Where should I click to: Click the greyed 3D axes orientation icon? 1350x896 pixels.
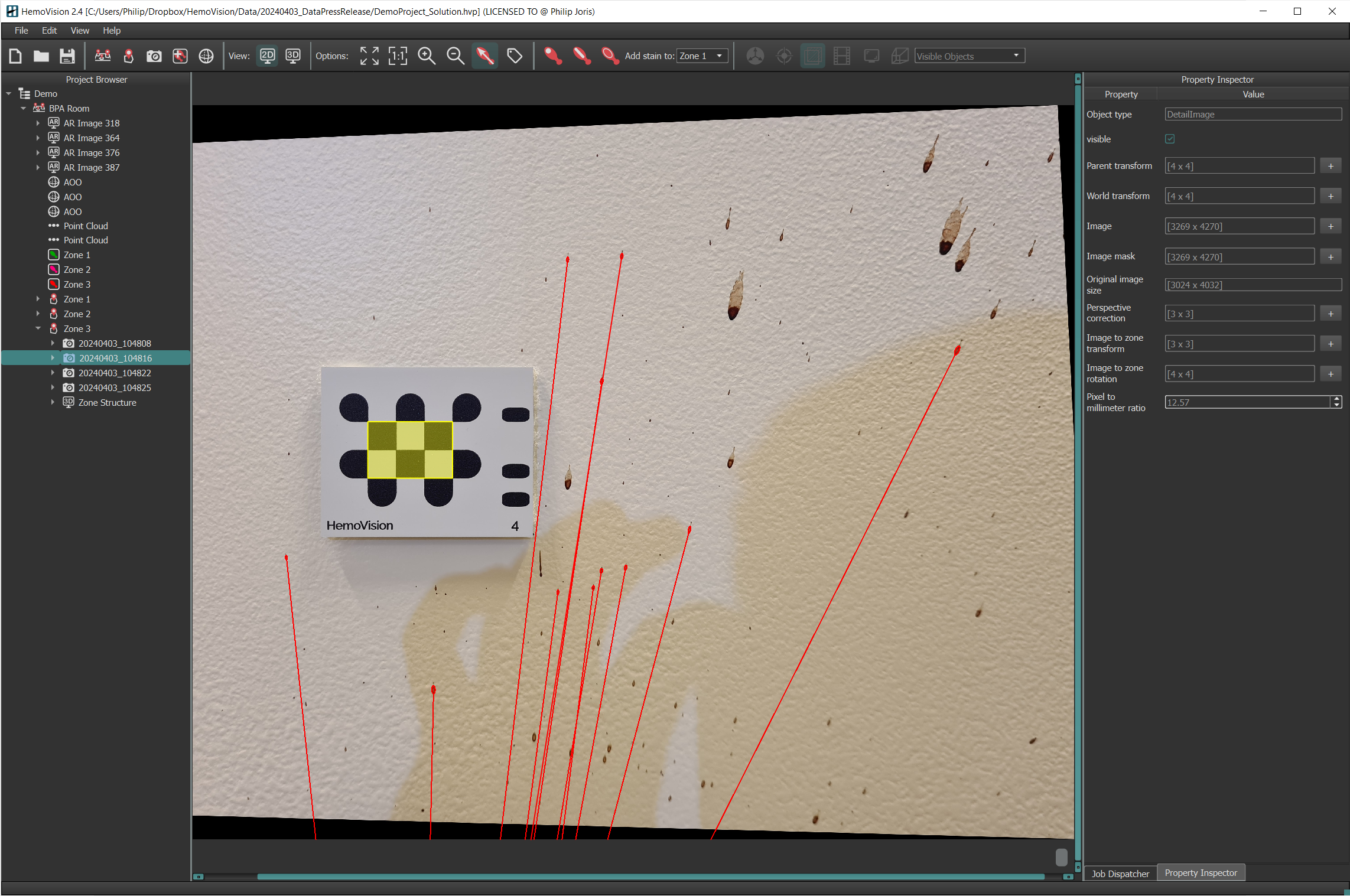(755, 56)
